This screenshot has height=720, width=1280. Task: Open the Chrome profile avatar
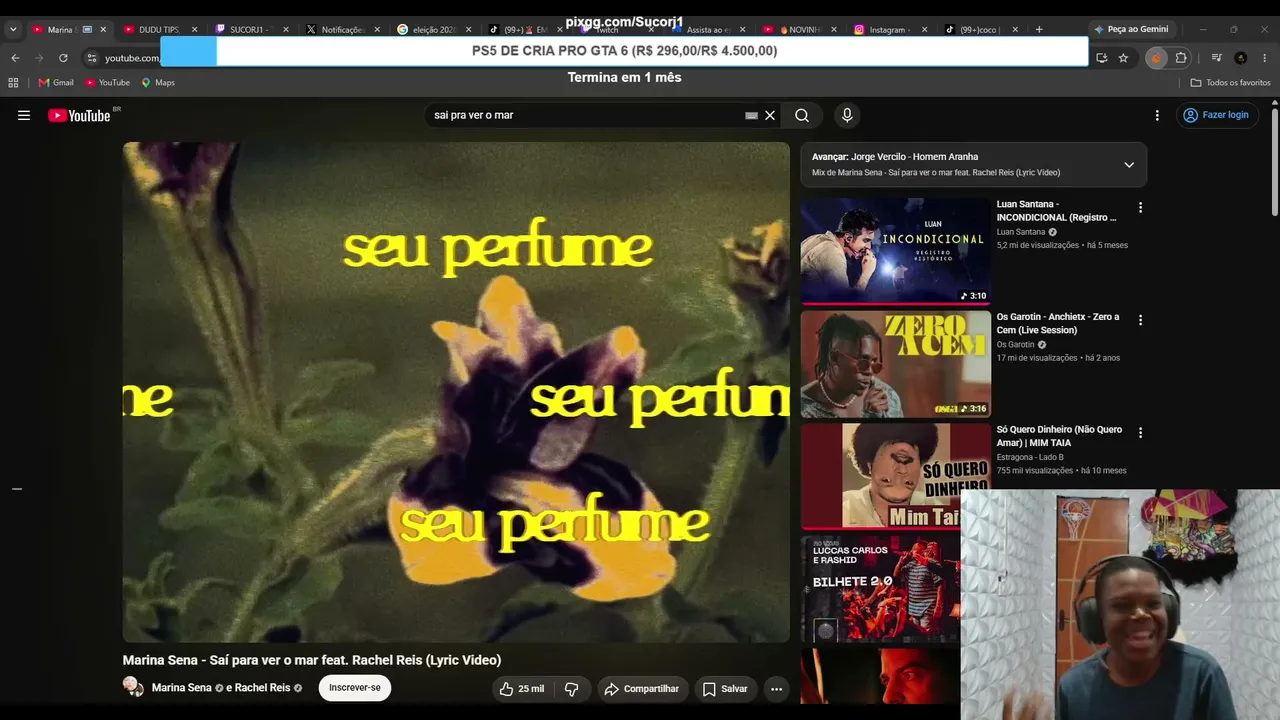[1241, 58]
